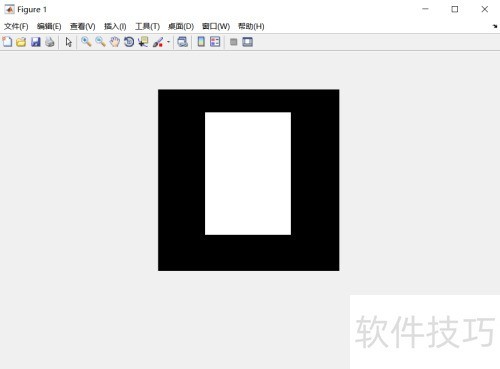Viewport: 500px width, 369px height.
Task: Click the white rectangle in the image
Action: (x=248, y=174)
